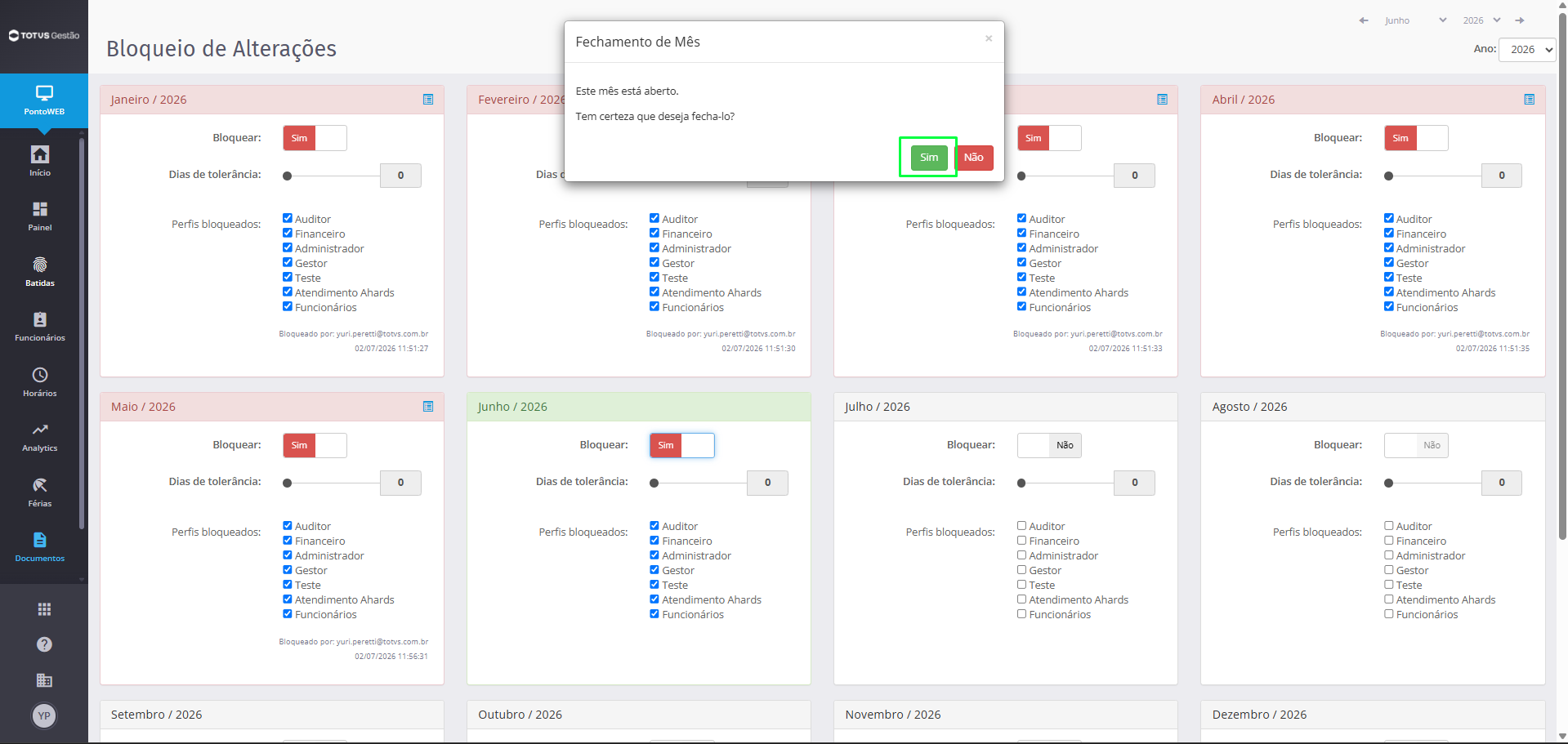Toggle Bloquear switch for Maio / 2026
Image resolution: width=1568 pixels, height=744 pixels.
pos(315,445)
